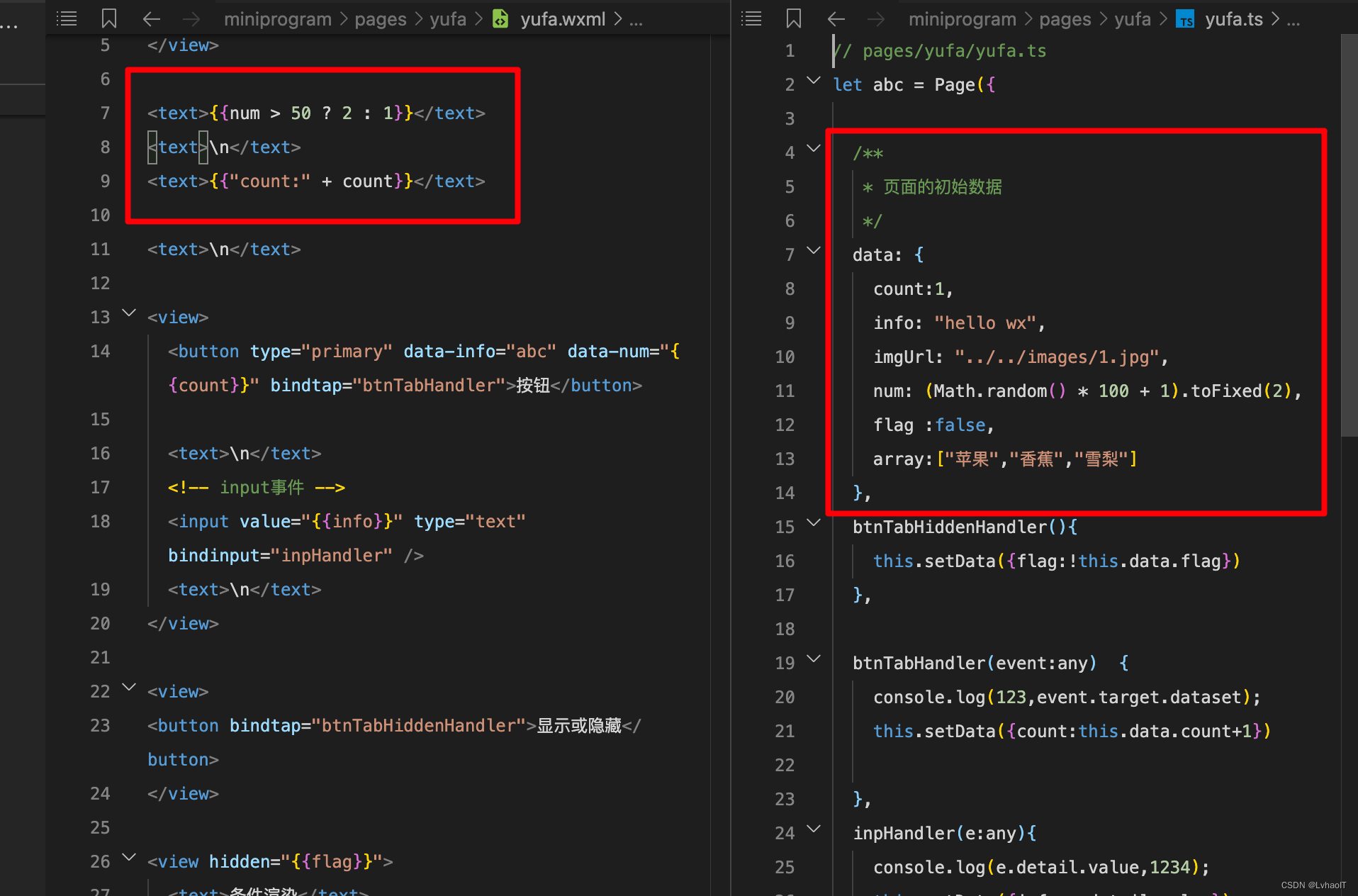
Task: Click console.log(e.detail.value,1234) line
Action: [1041, 867]
